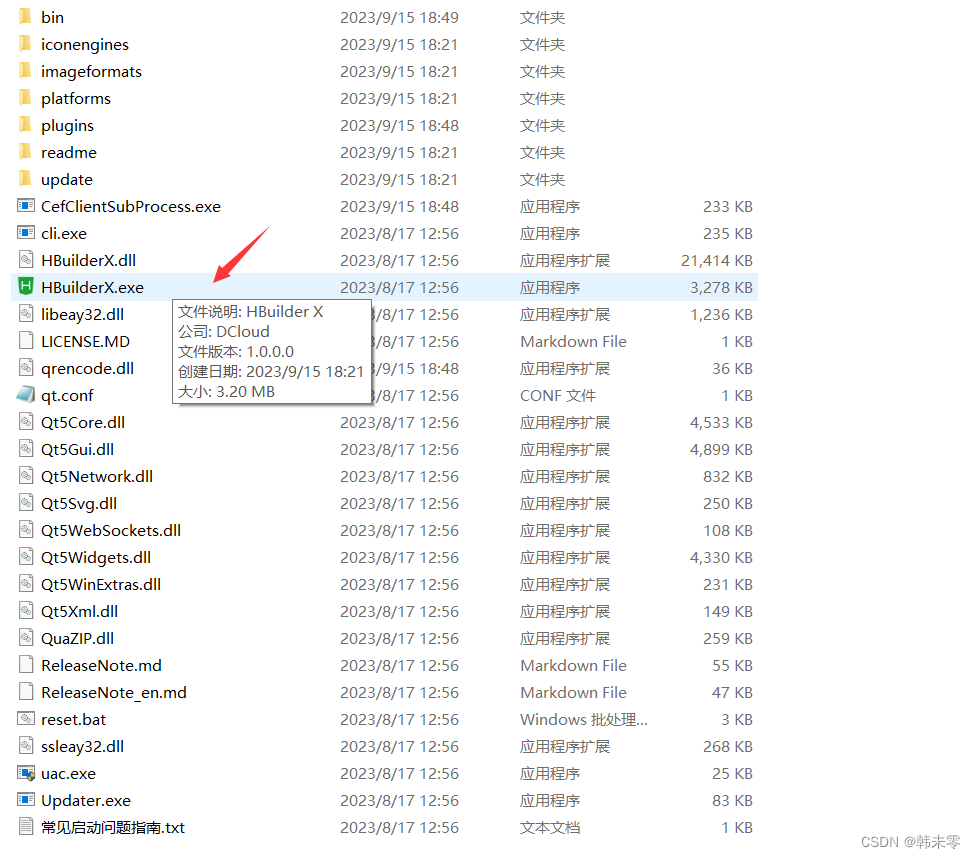Open the plugins folder
Screen dimensions: 976x859
(67, 125)
